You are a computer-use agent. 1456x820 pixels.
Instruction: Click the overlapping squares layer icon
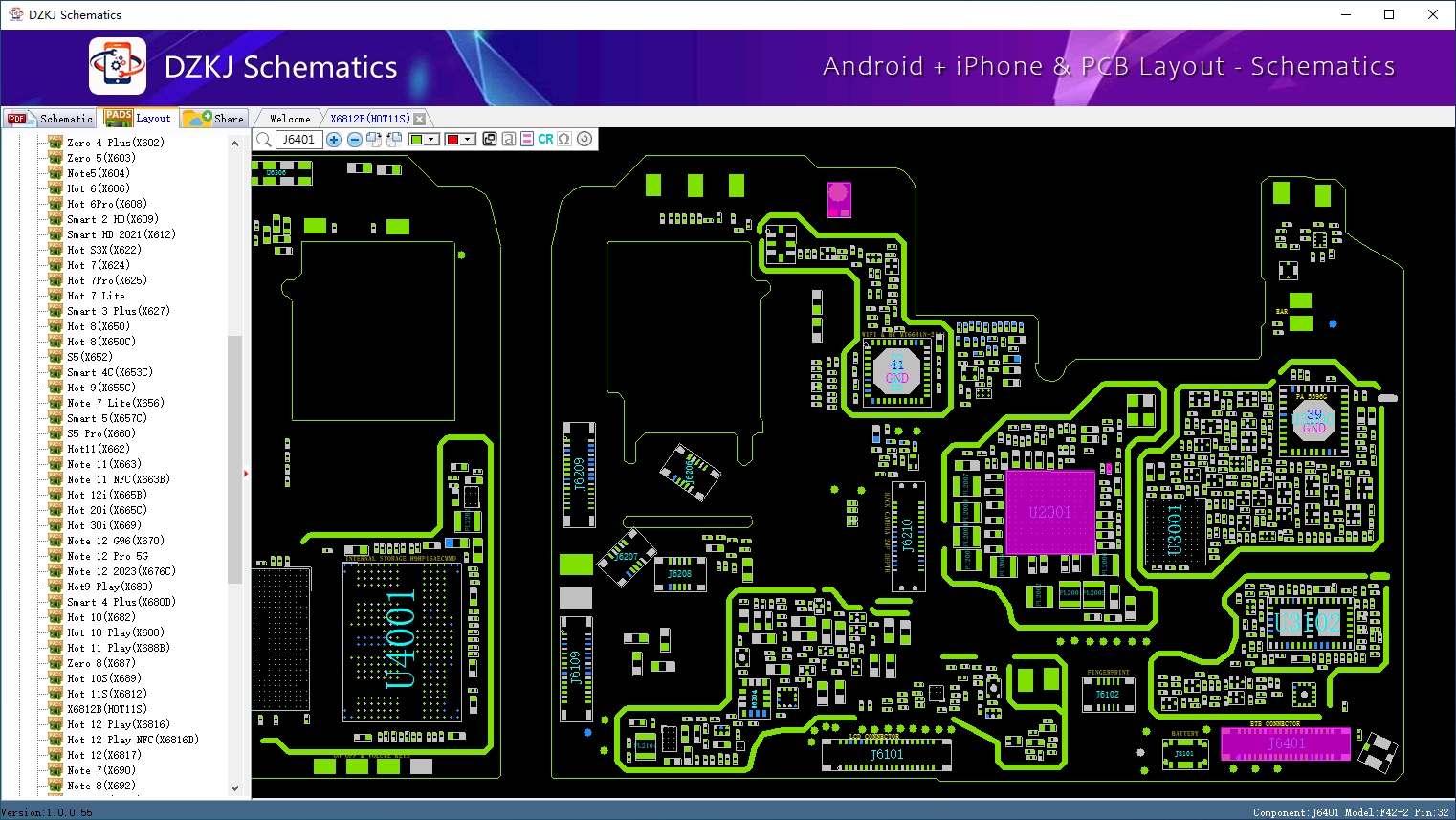tap(490, 140)
